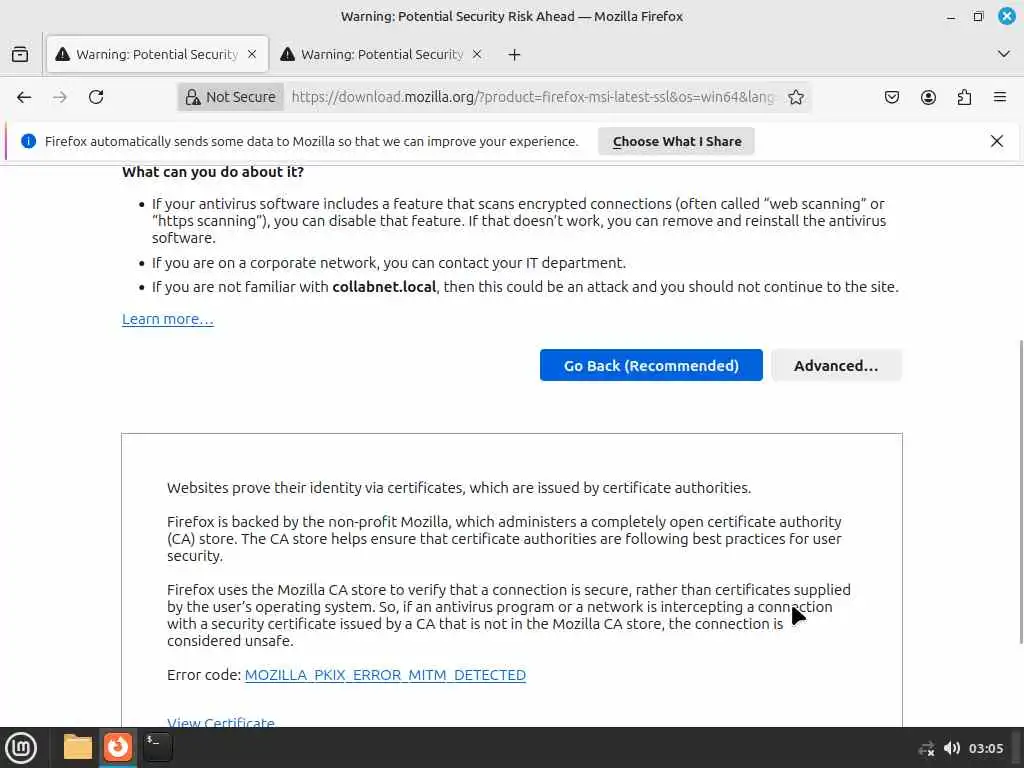Open the Firefox account icon
The width and height of the screenshot is (1024, 768).
[x=928, y=97]
